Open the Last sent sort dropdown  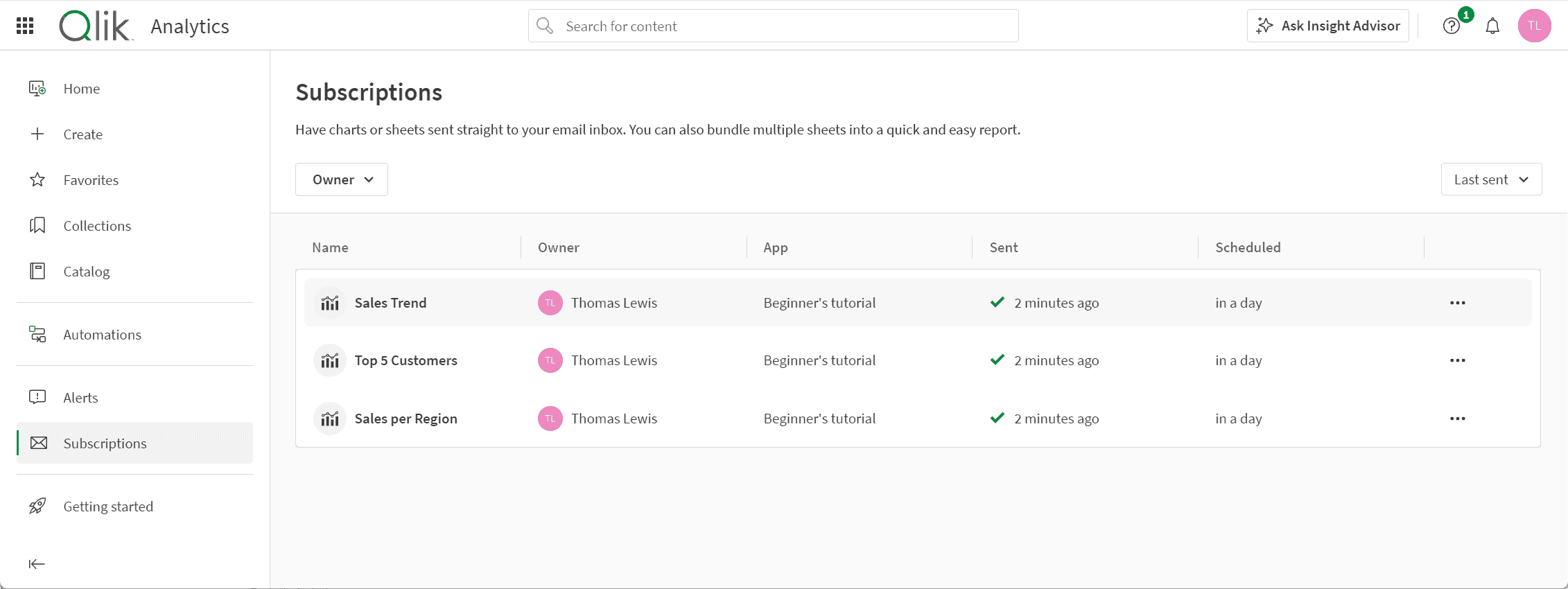click(x=1491, y=179)
